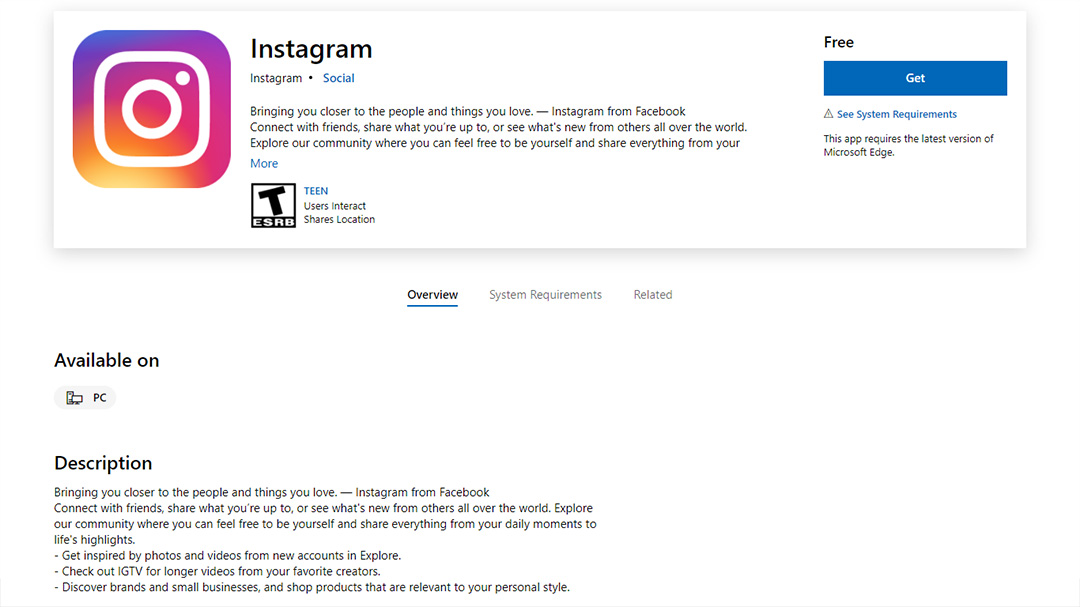Click the PC availability chip
This screenshot has width=1080, height=607.
point(85,398)
